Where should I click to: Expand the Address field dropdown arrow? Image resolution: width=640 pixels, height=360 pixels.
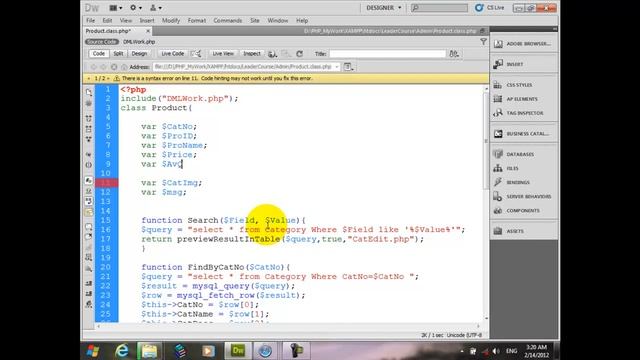point(337,67)
